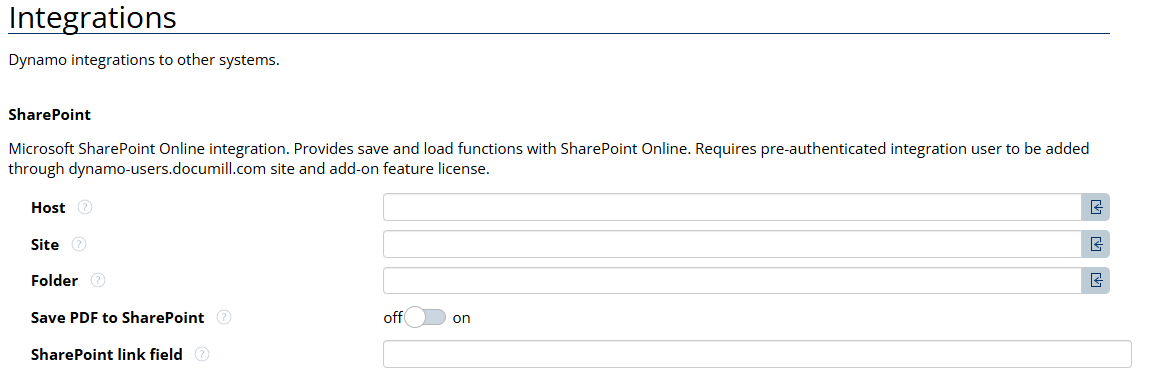This screenshot has width=1149, height=381.
Task: Click the insert icon in the Host field
Action: [1096, 207]
